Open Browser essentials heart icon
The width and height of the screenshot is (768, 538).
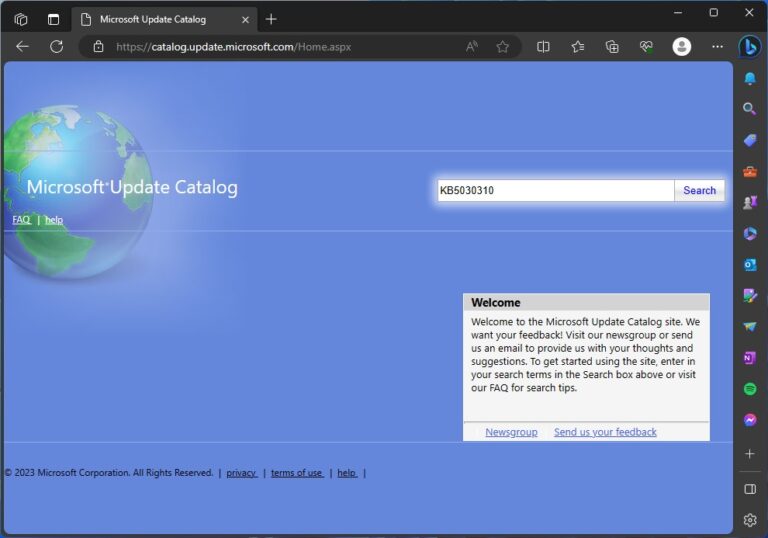tap(646, 47)
